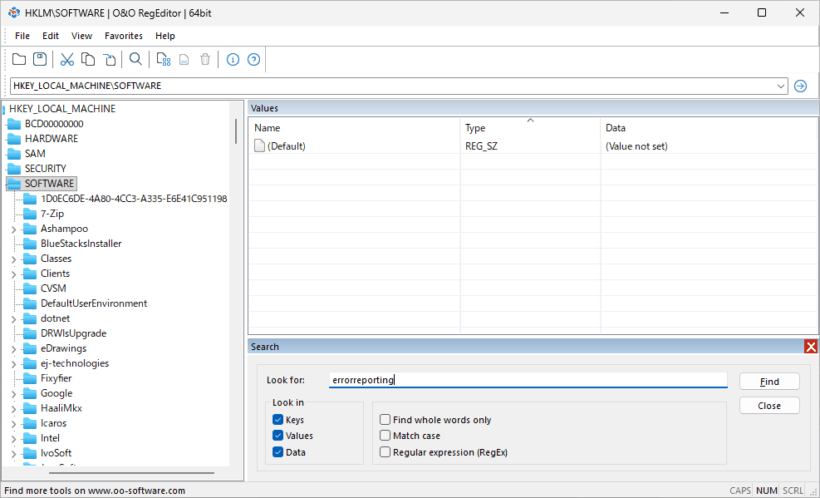
Task: Expand the HaaliMkx key
Action: pyautogui.click(x=14, y=409)
